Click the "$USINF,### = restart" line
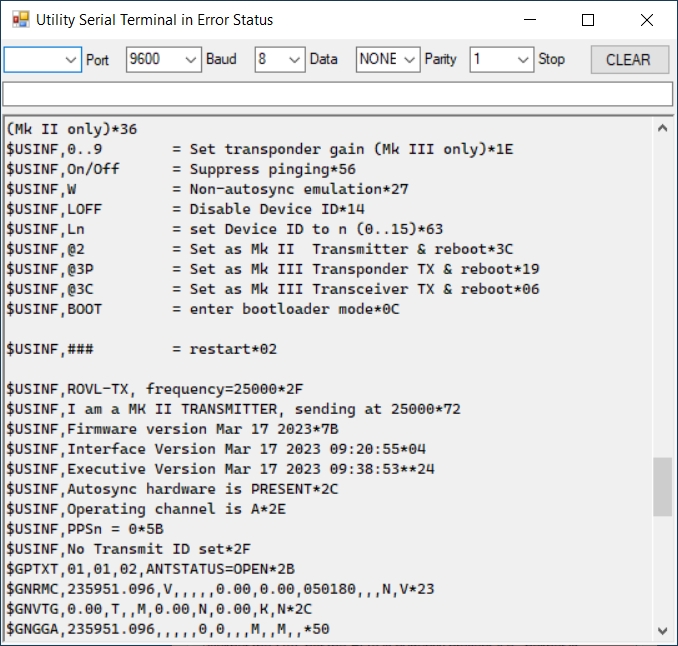The width and height of the screenshot is (678, 646). 141,349
